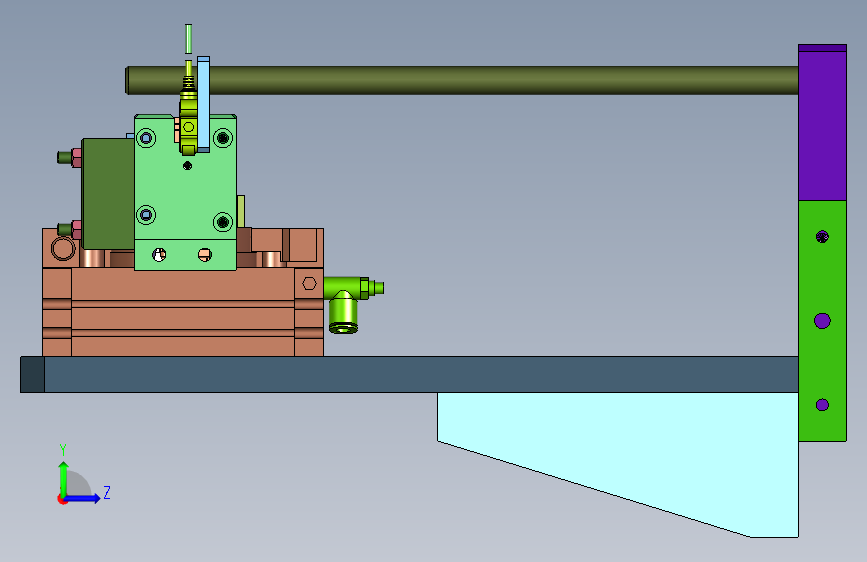Select the small light green pin above rod

click(x=189, y=39)
